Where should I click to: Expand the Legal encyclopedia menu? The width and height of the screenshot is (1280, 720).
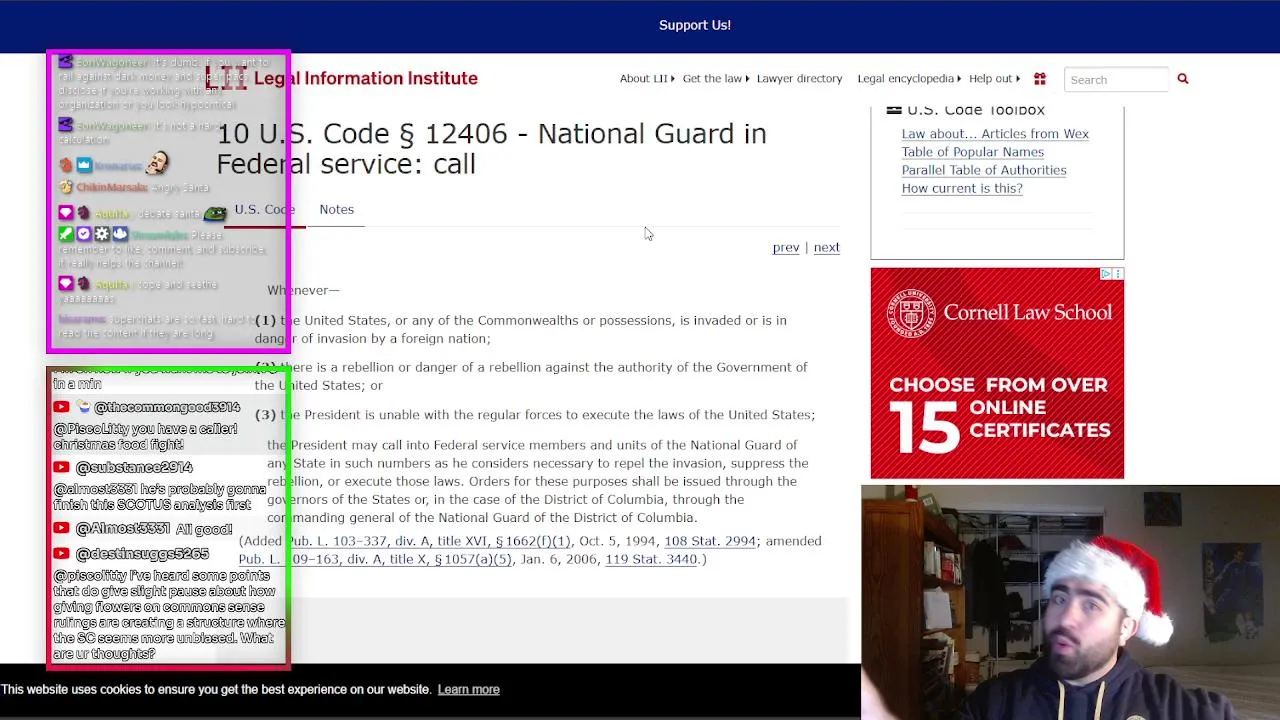[x=909, y=79]
